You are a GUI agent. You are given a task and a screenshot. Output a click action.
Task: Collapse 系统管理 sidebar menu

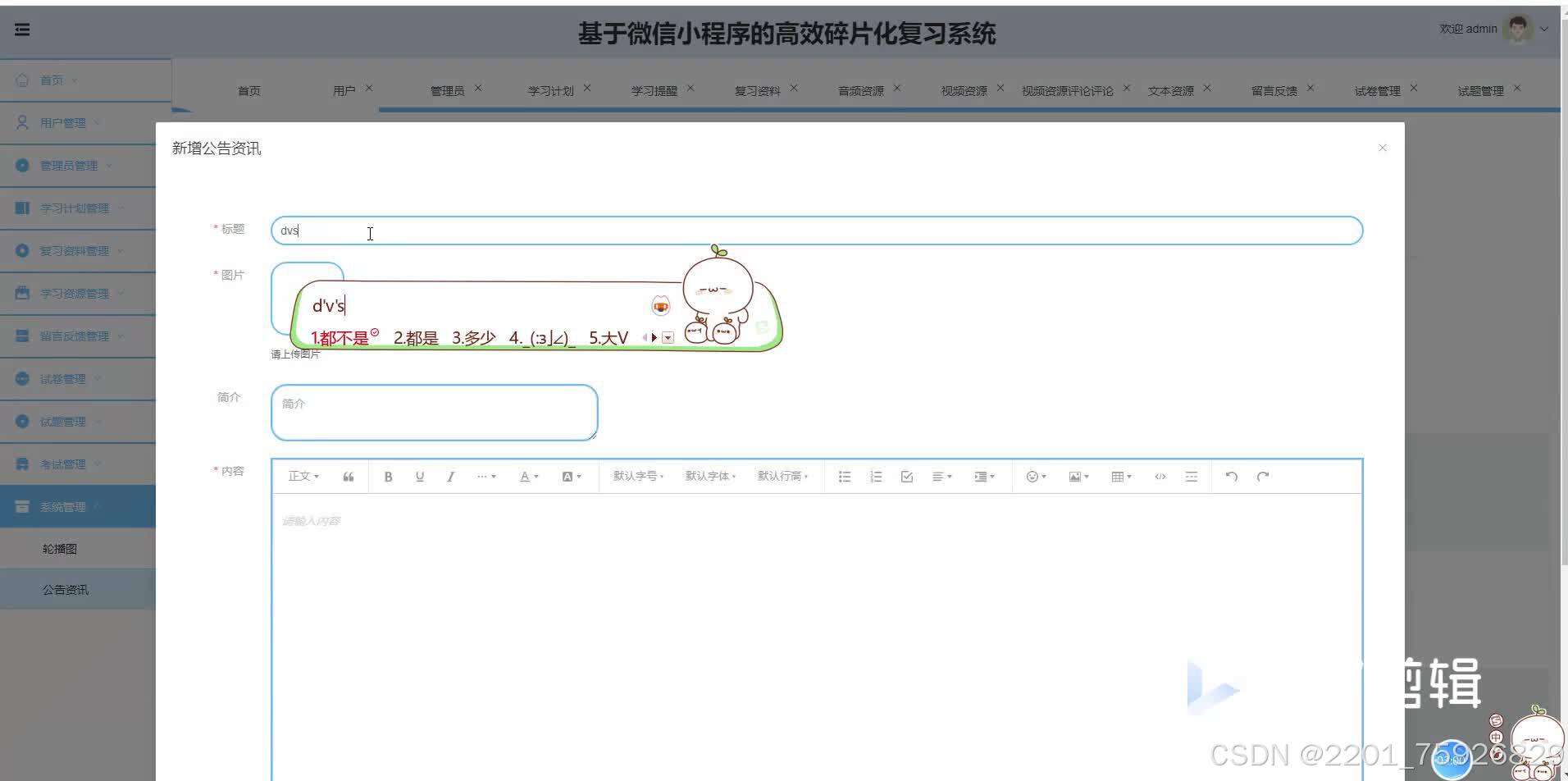point(78,506)
